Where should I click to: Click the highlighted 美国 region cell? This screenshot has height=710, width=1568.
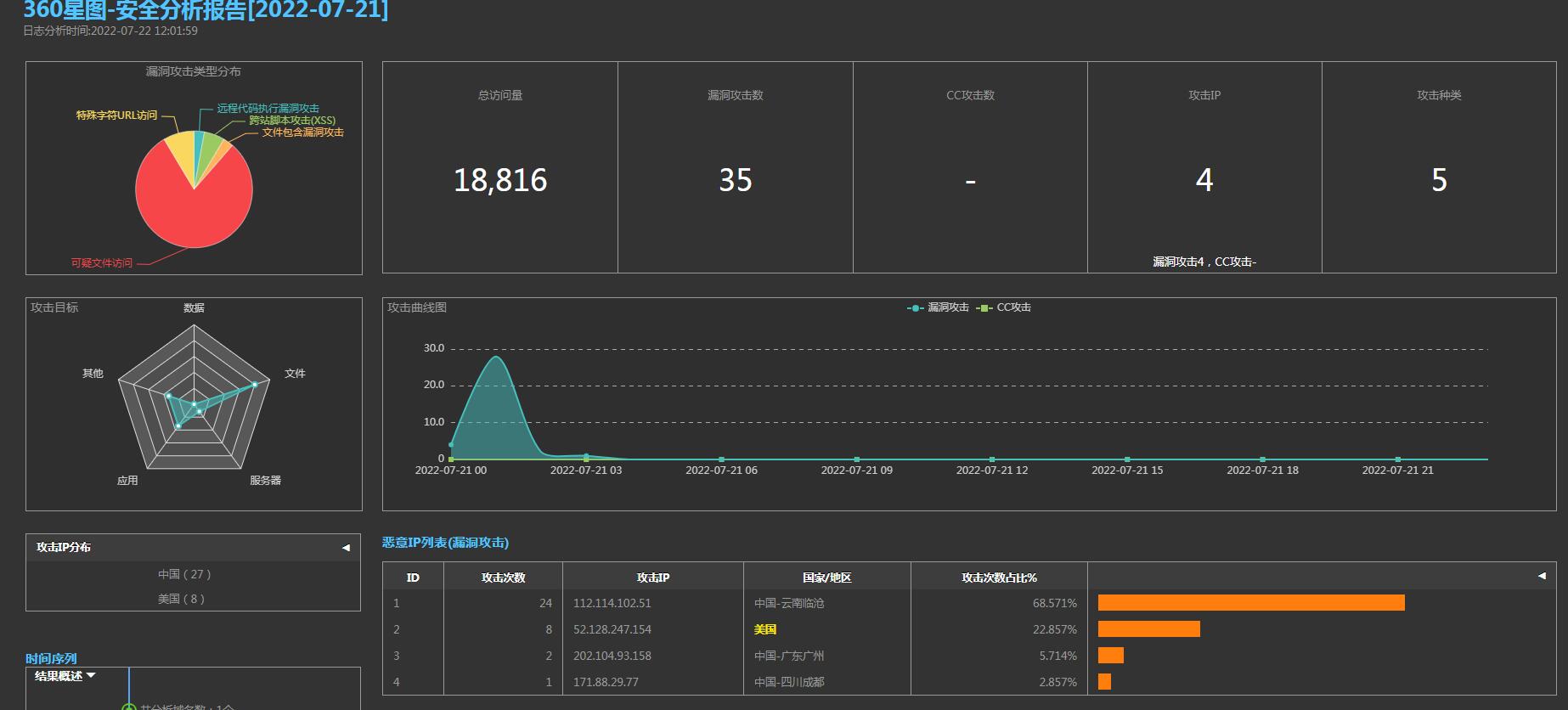pos(765,629)
